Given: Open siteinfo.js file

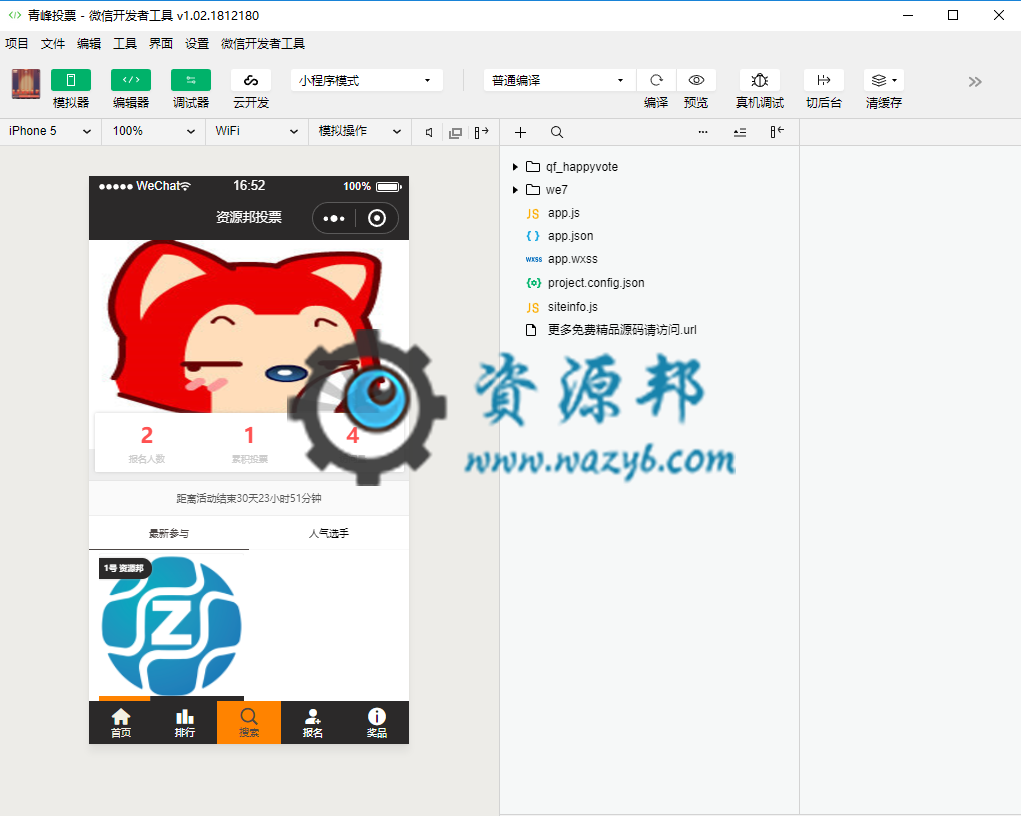Looking at the screenshot, I should click(x=572, y=307).
